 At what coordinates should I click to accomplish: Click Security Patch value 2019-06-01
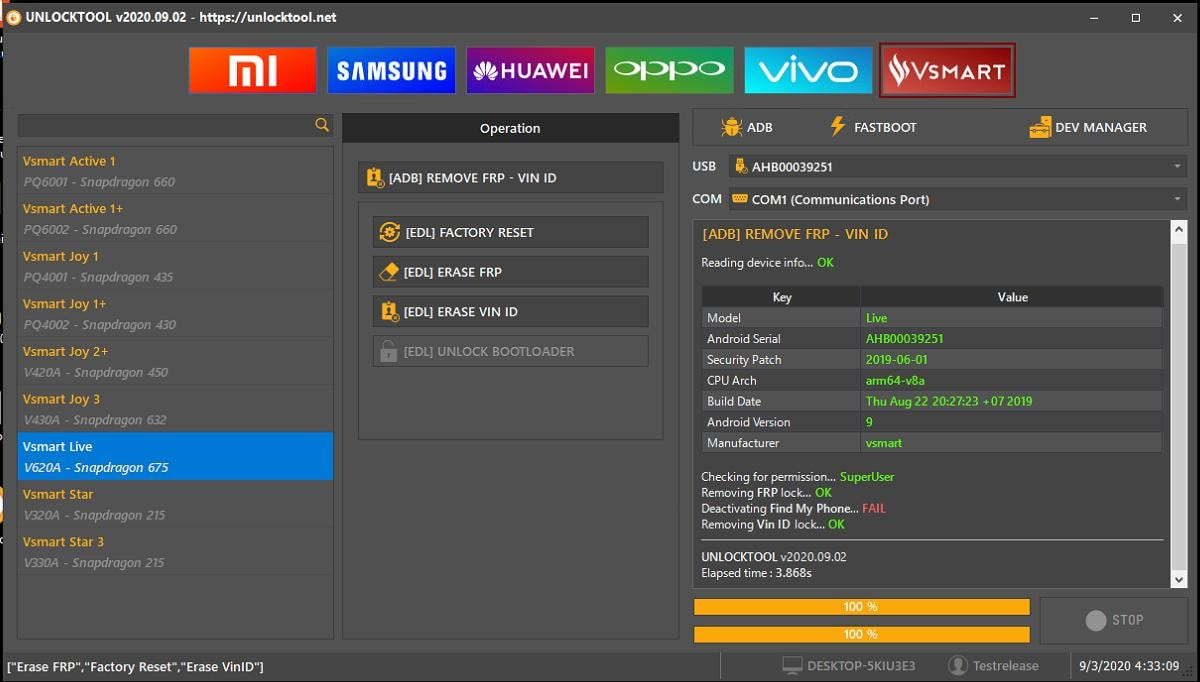(896, 360)
